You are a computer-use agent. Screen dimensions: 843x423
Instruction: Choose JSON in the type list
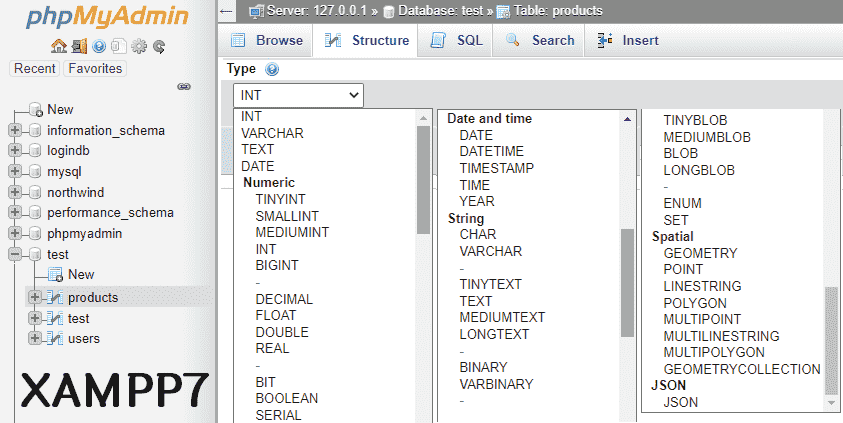pos(680,402)
